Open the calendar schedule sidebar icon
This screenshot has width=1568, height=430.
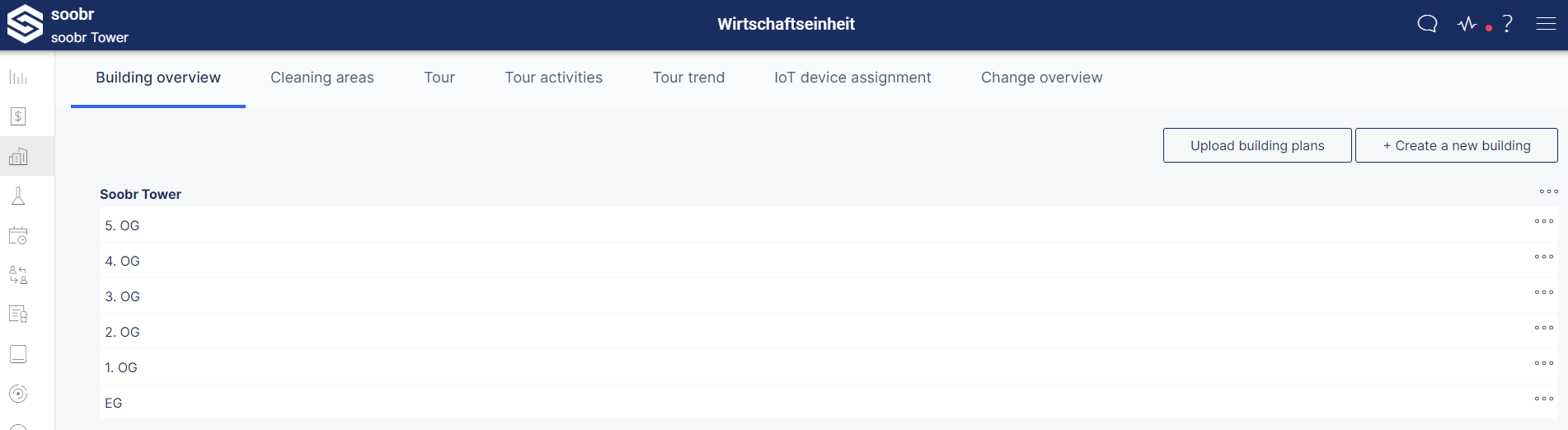(18, 235)
